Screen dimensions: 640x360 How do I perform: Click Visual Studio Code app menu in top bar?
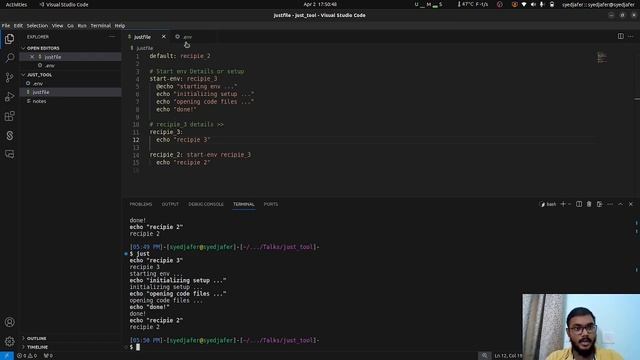[64, 4]
